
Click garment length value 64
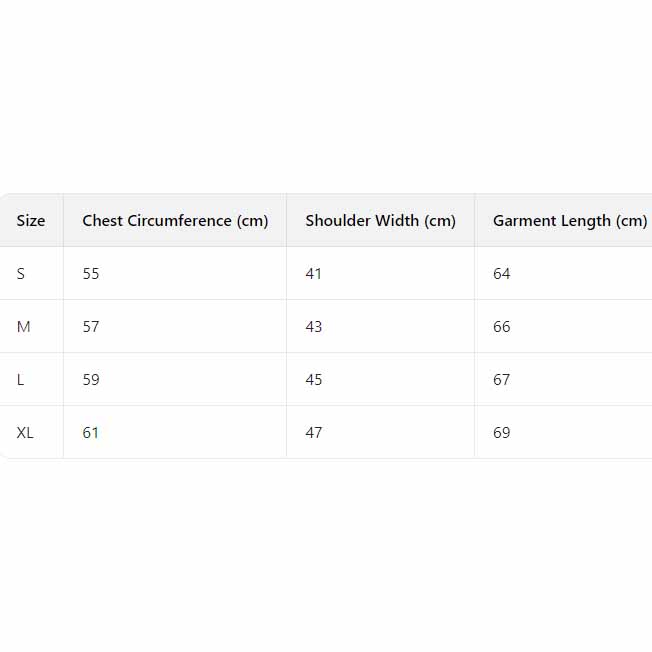coord(502,274)
